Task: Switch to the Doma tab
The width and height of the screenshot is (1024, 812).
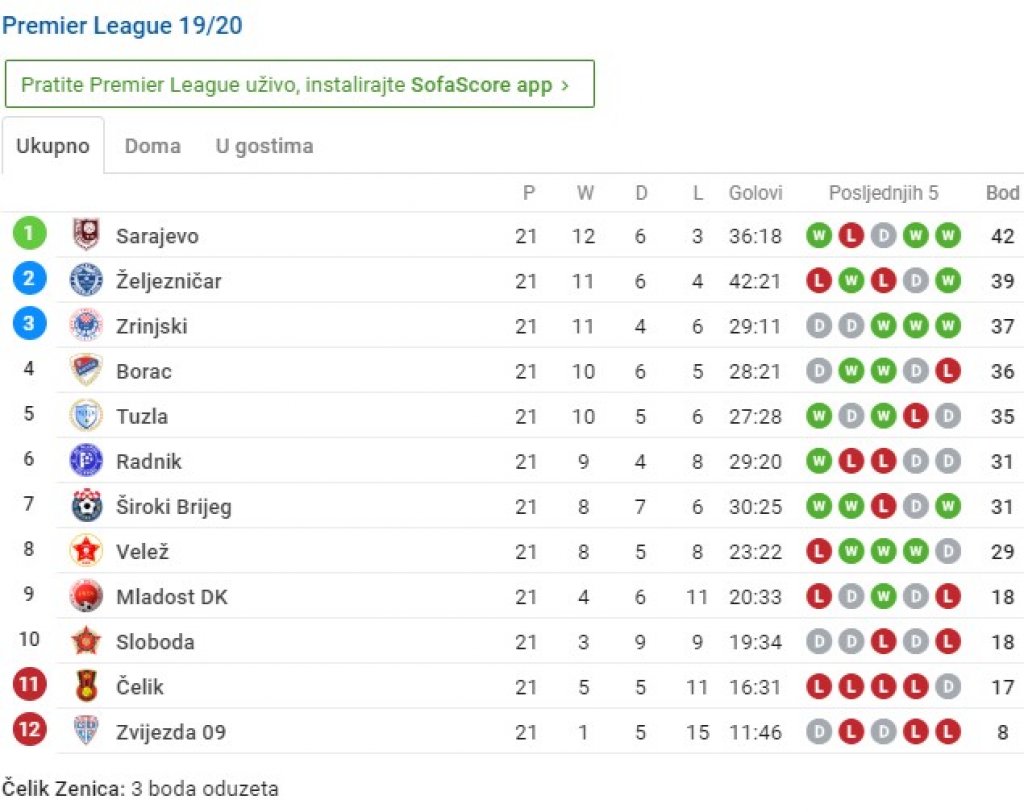Action: [x=152, y=146]
